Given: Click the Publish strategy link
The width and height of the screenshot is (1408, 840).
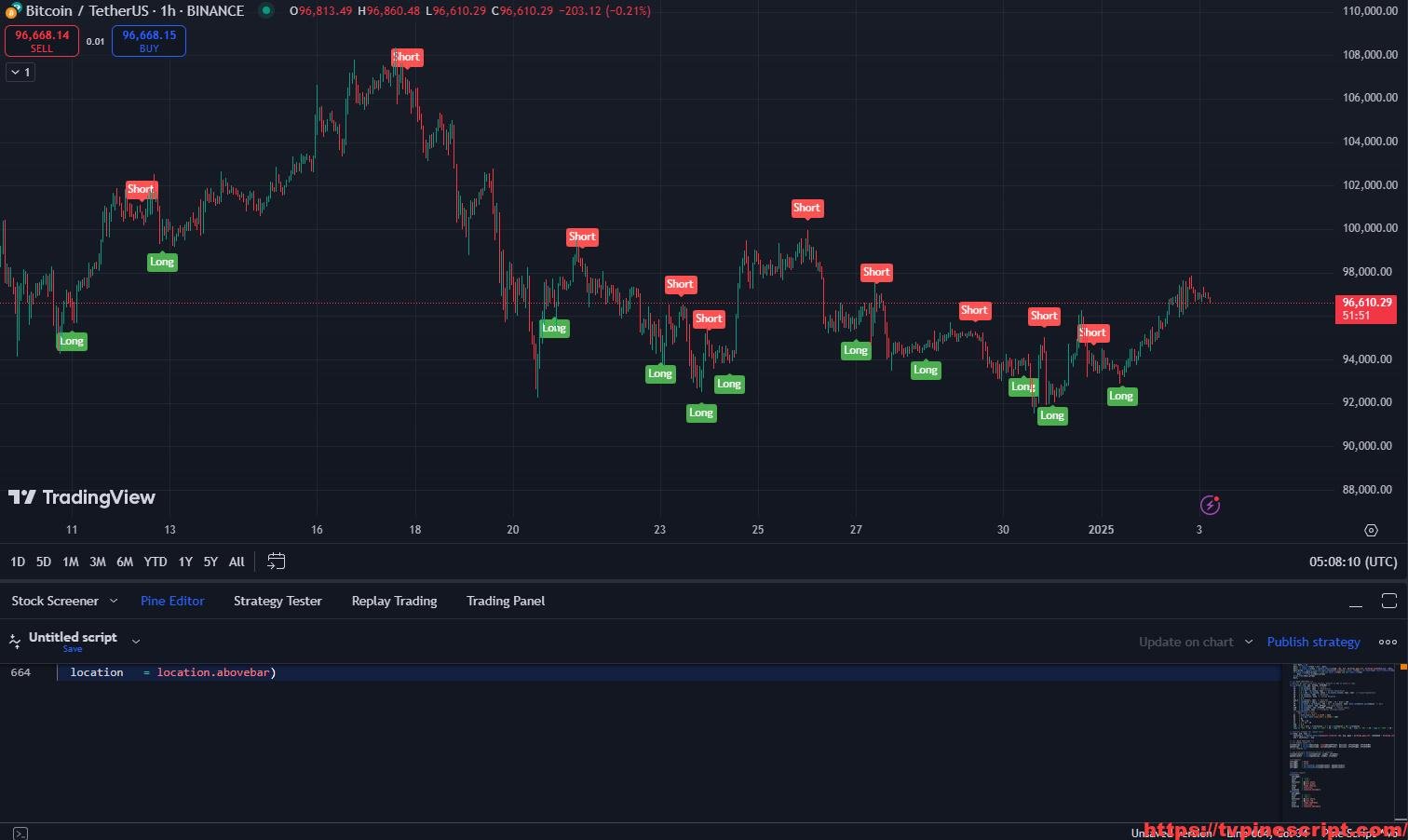Looking at the screenshot, I should tap(1313, 642).
